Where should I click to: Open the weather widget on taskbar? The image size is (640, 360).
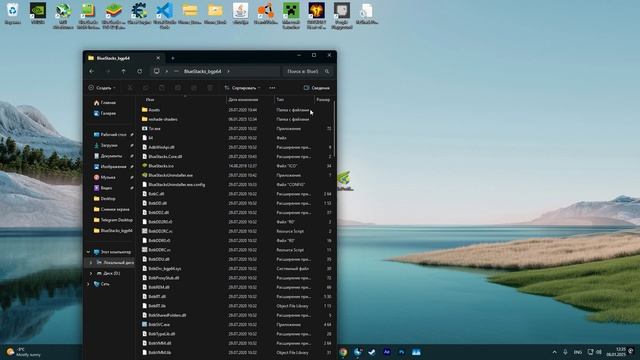pyautogui.click(x=23, y=352)
